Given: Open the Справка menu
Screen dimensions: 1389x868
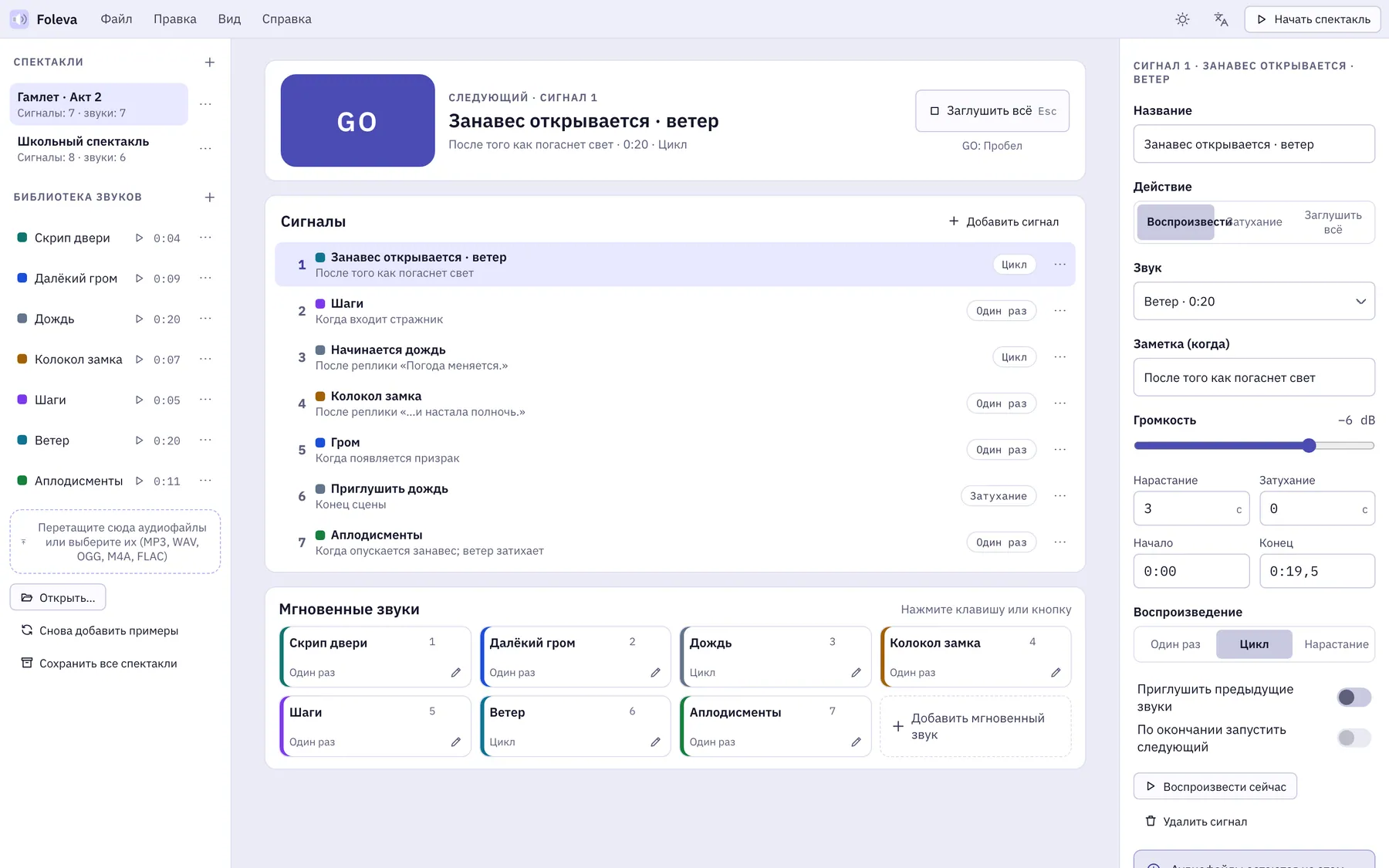Looking at the screenshot, I should (287, 19).
